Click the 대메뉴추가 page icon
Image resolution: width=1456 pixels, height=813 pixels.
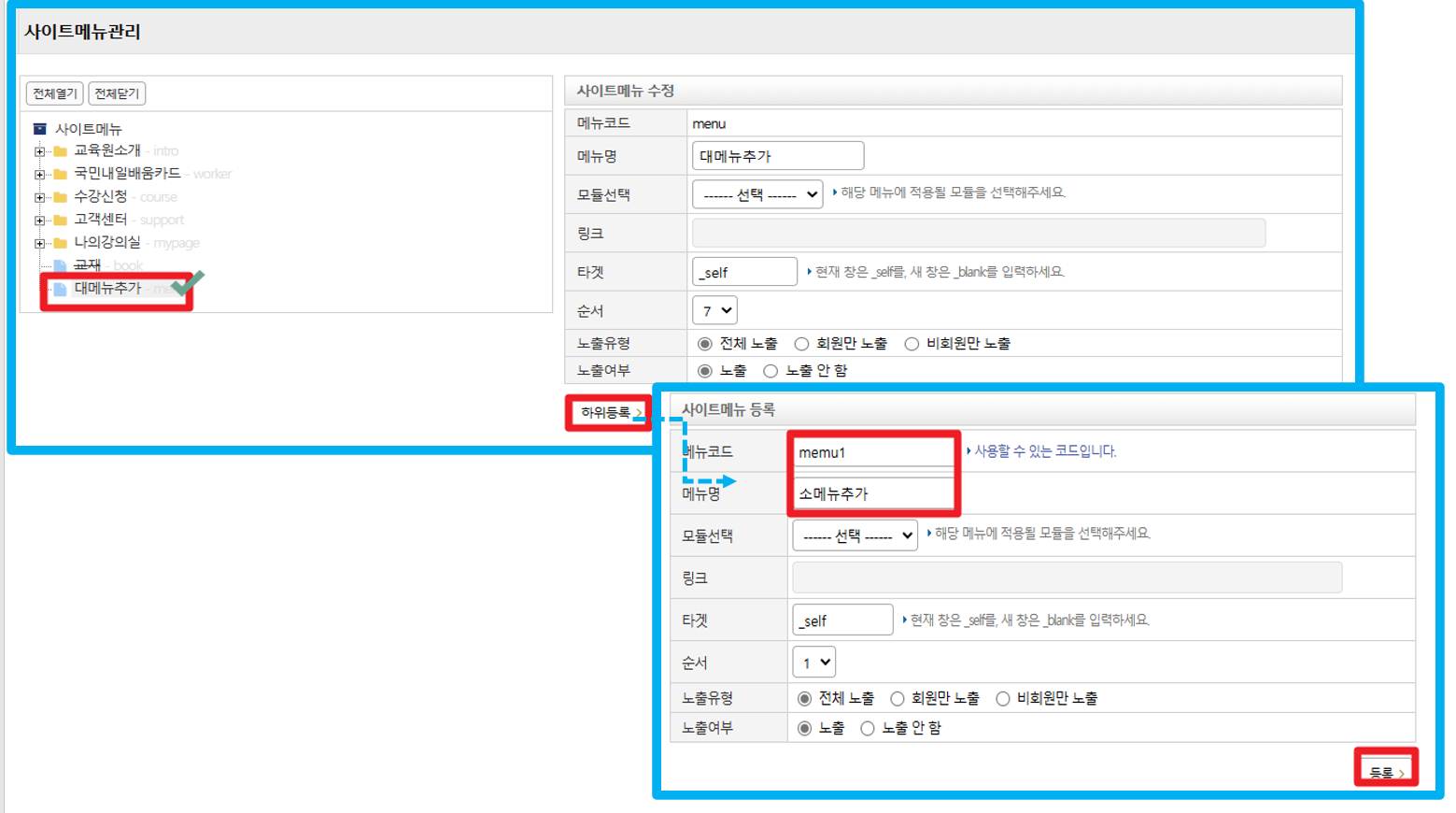pos(61,290)
